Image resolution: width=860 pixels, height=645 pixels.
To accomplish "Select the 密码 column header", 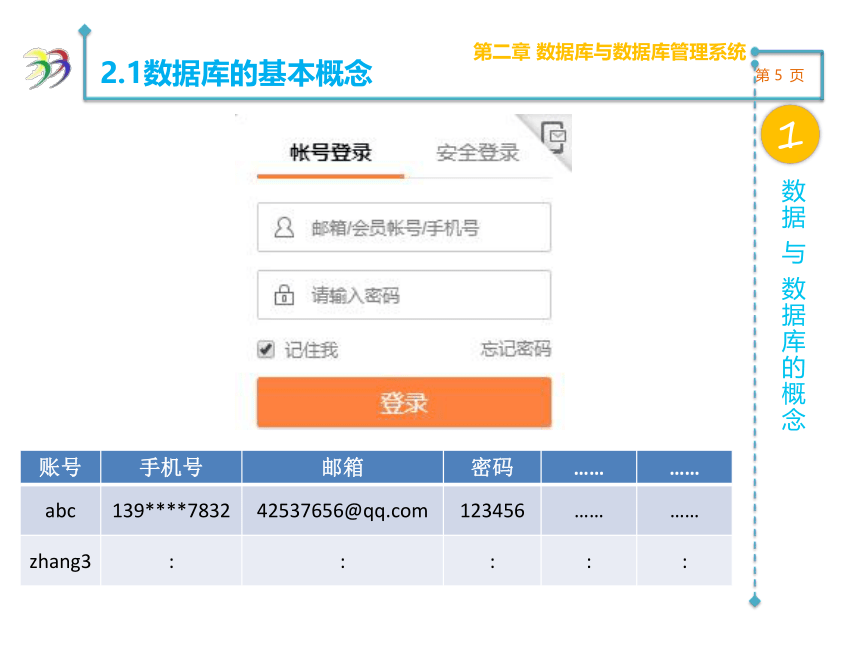I will [492, 467].
